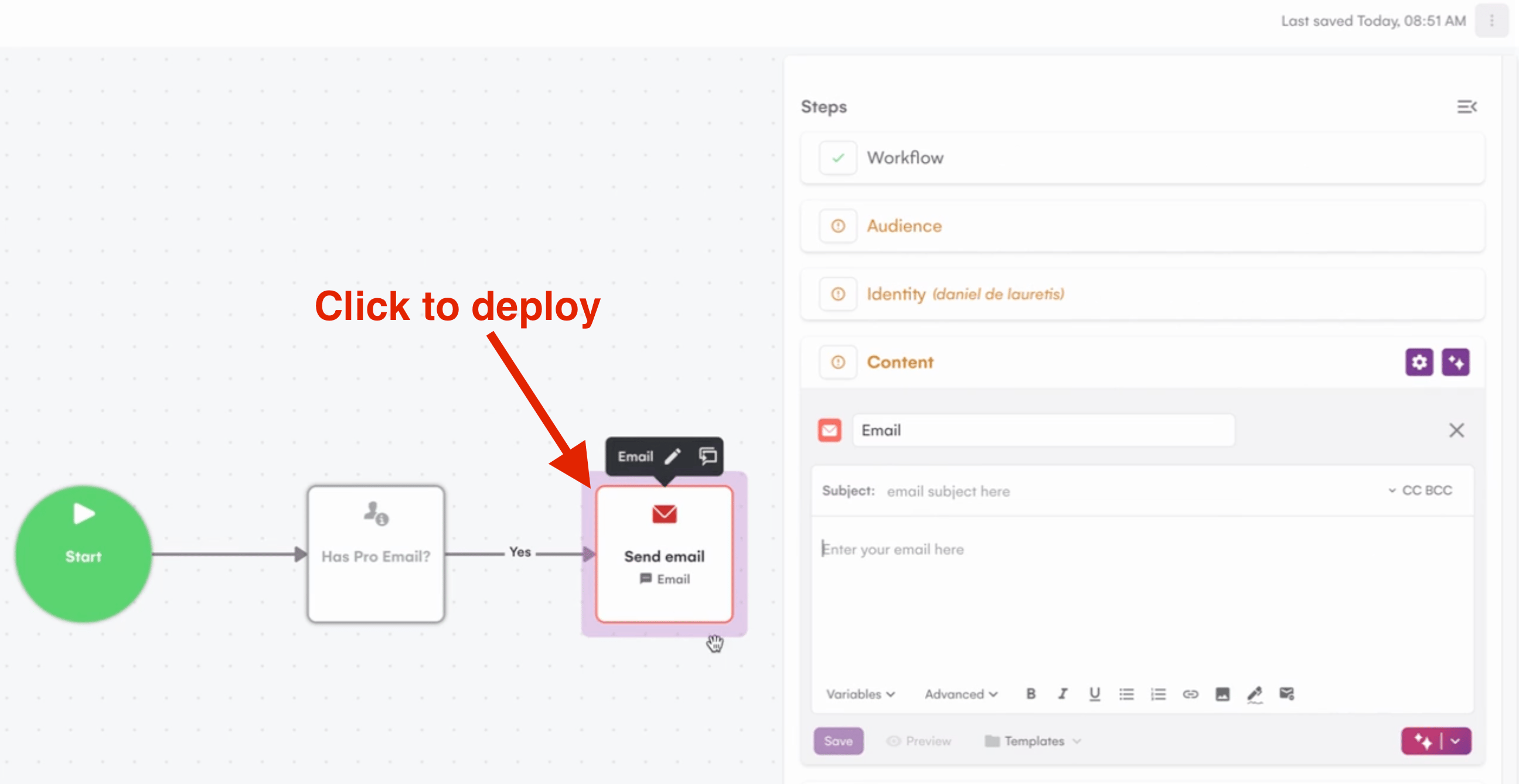The width and height of the screenshot is (1519, 784).
Task: Open the Workflow step
Action: point(1142,158)
